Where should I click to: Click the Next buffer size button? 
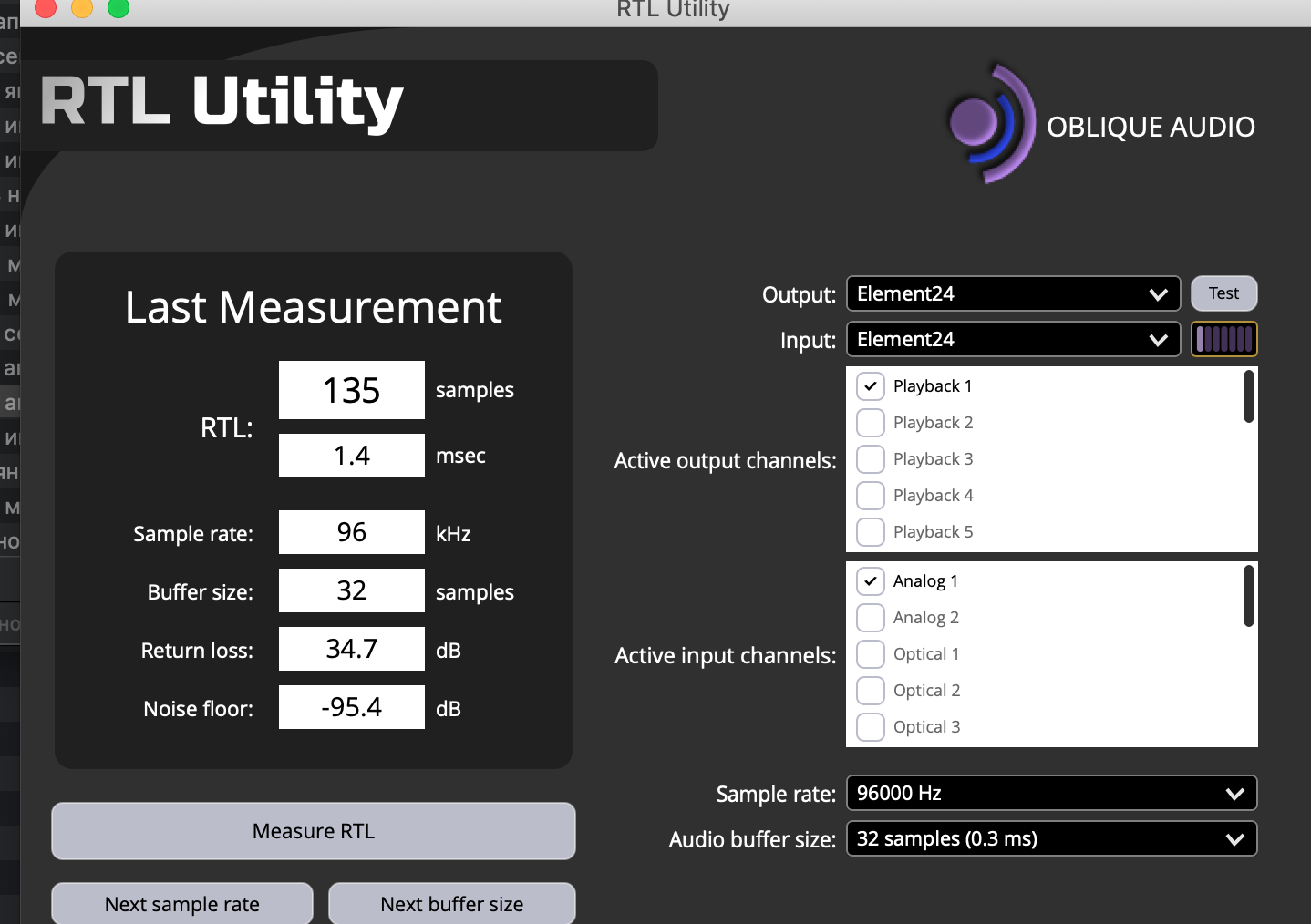(x=452, y=903)
